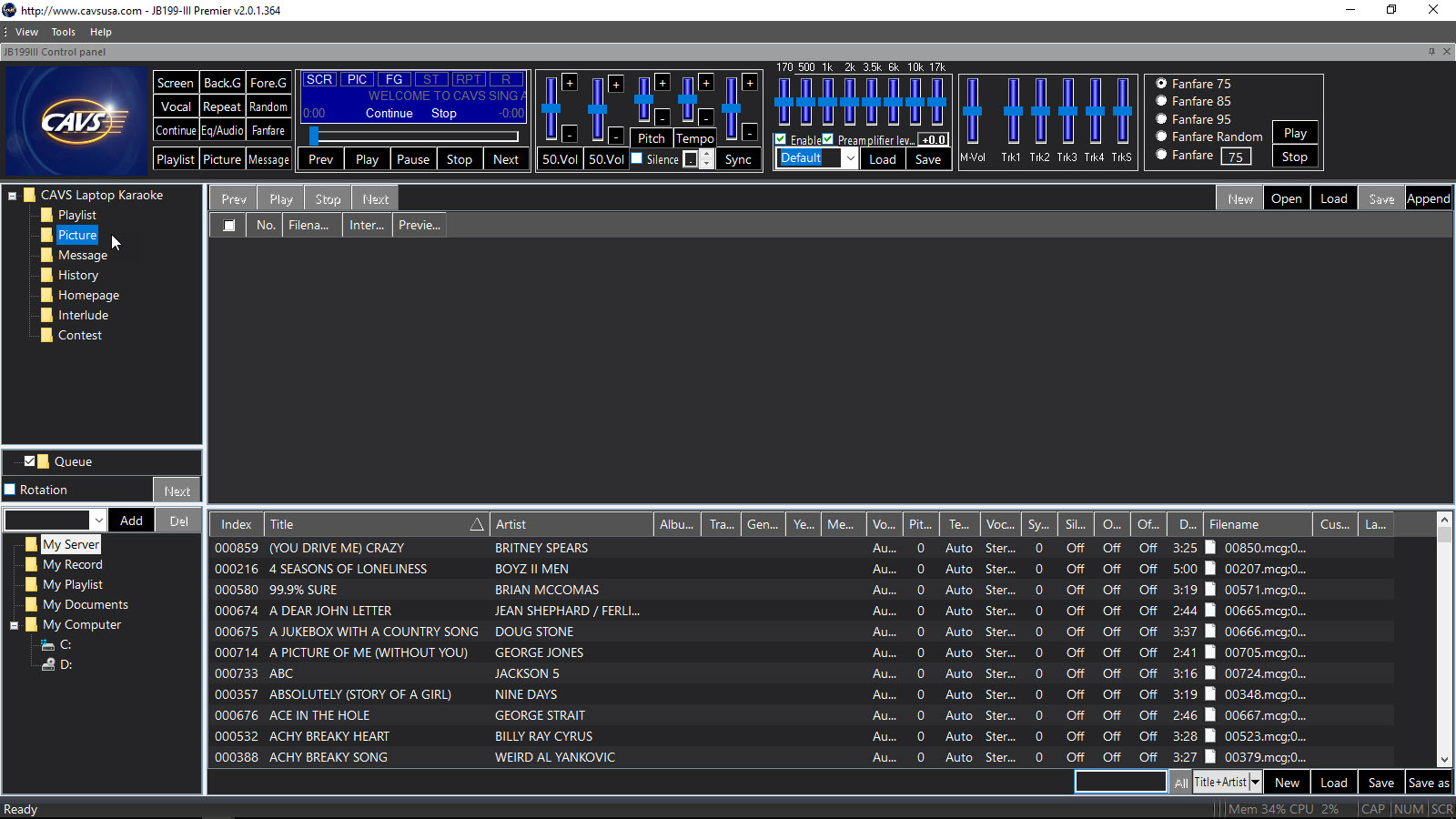Click file icon for 00850.mcg row
This screenshot has width=1456, height=819.
[1211, 548]
